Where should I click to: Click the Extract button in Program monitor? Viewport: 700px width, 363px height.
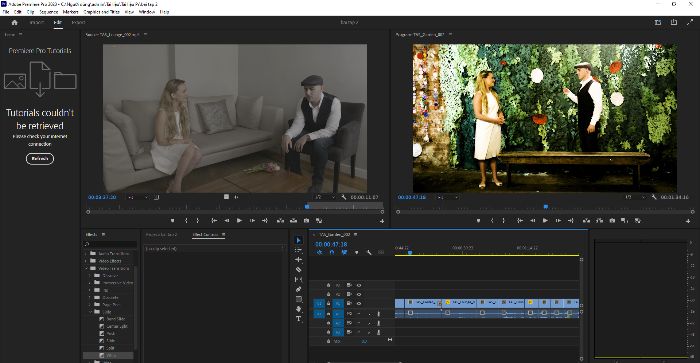point(600,221)
